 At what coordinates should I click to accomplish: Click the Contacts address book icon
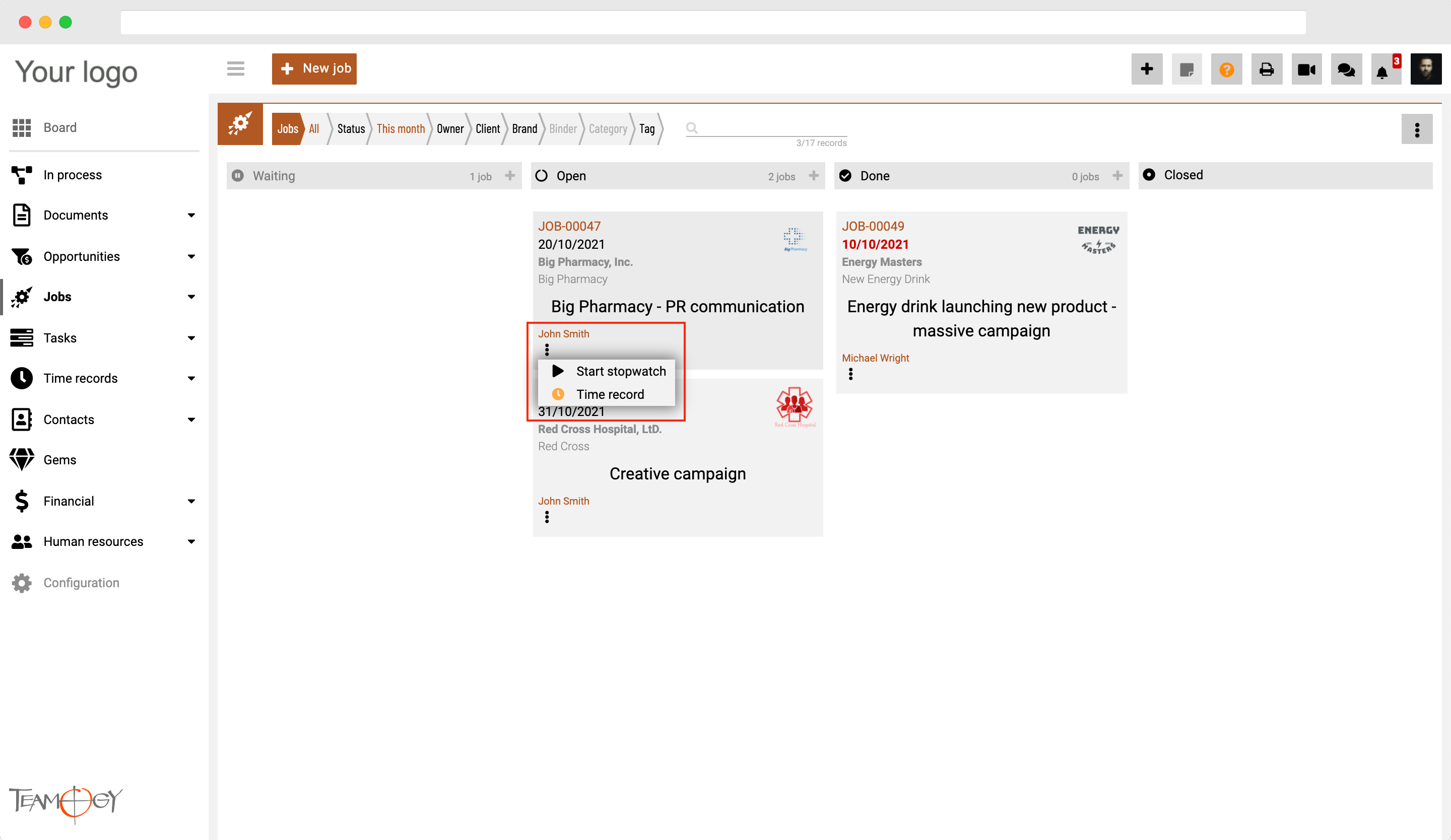[22, 419]
